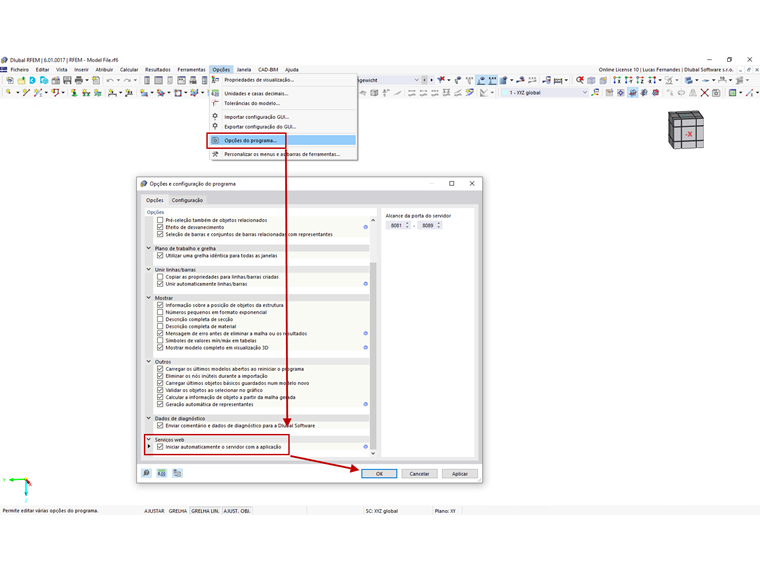Click the OK button
The height and width of the screenshot is (570, 760).
[379, 474]
